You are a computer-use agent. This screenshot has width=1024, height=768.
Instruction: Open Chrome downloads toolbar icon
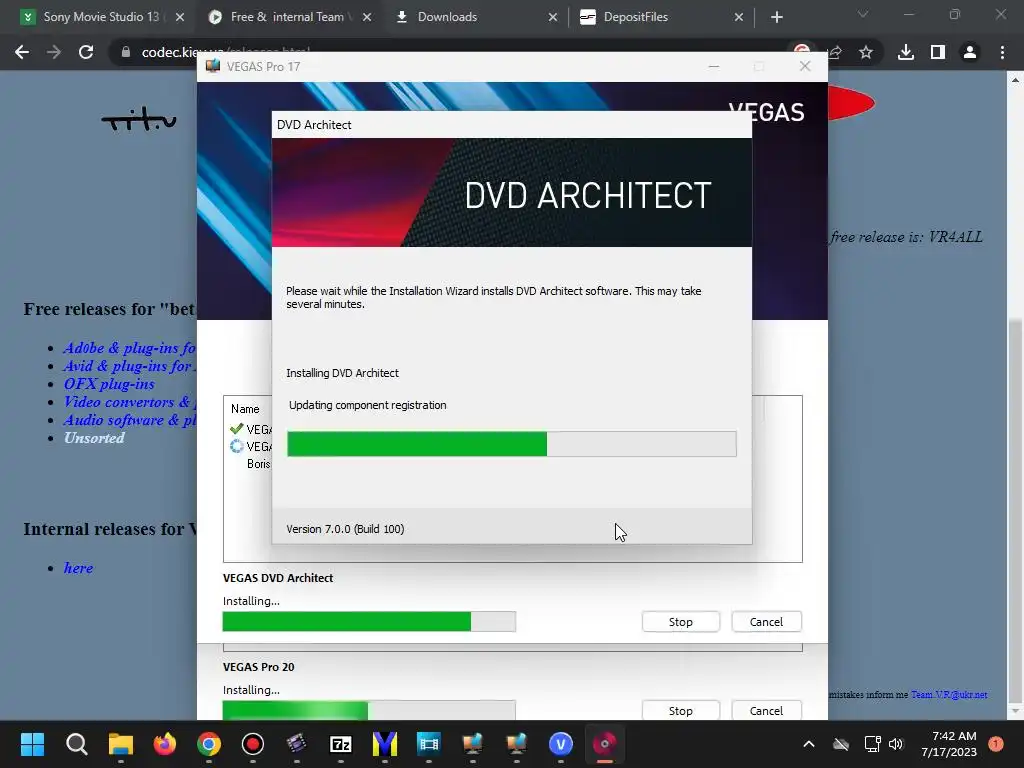point(906,52)
